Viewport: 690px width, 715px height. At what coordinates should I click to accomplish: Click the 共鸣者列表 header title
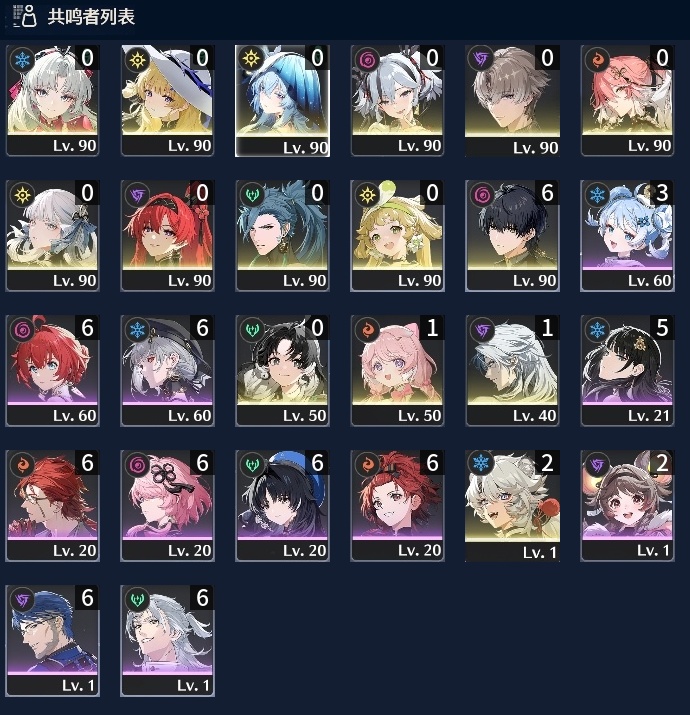91,16
